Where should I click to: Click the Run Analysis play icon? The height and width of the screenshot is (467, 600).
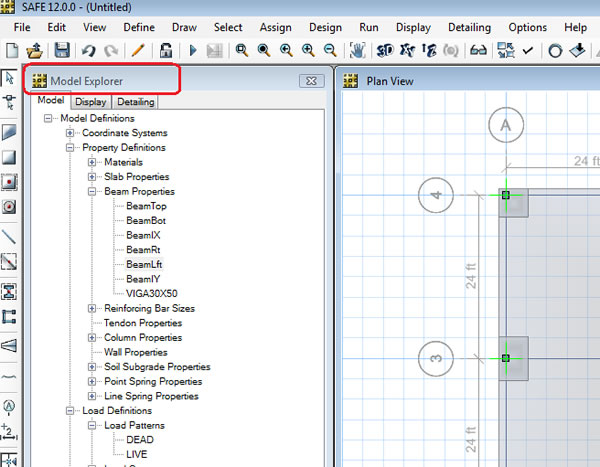[193, 49]
